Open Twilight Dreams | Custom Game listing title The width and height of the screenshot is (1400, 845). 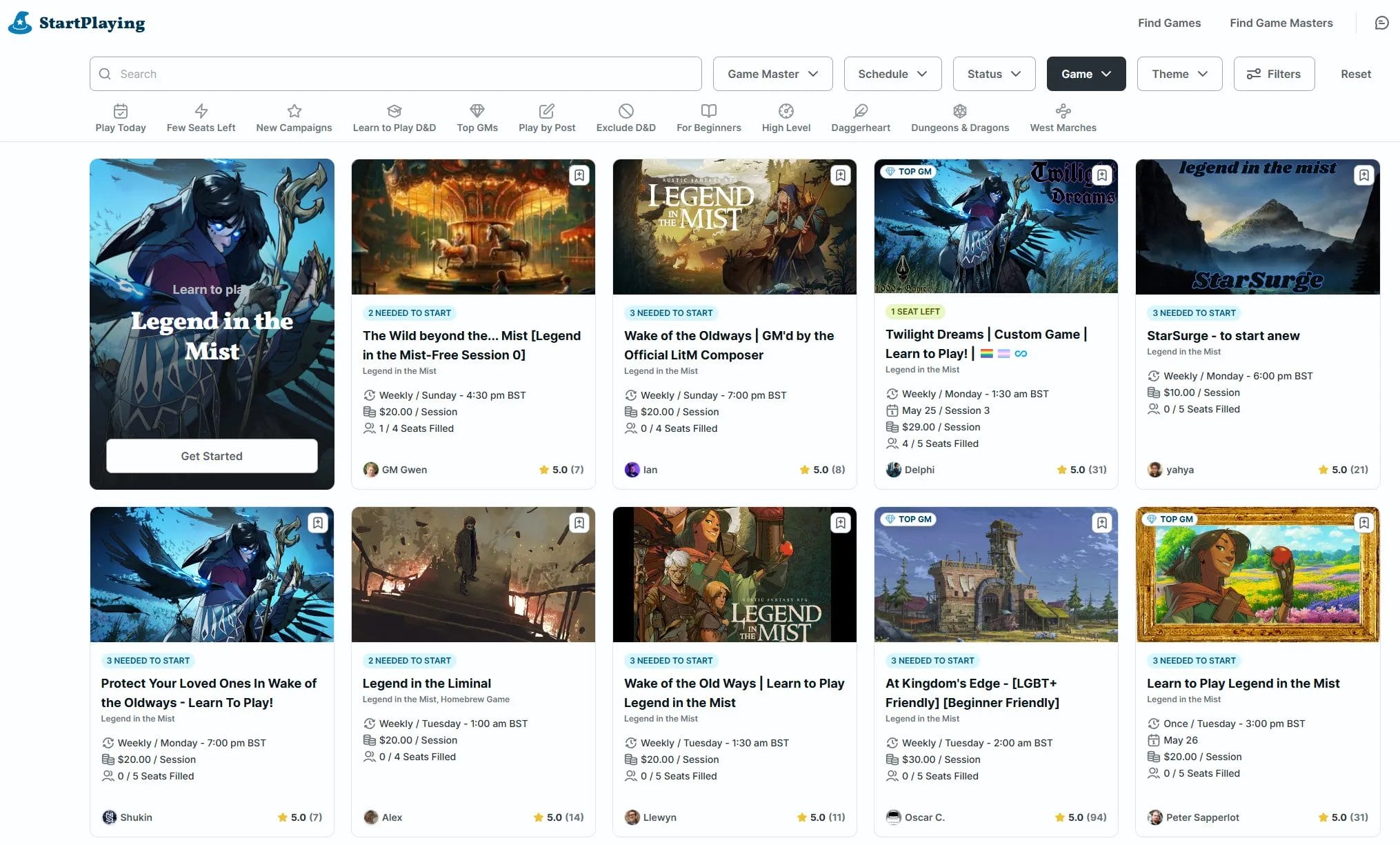[986, 344]
